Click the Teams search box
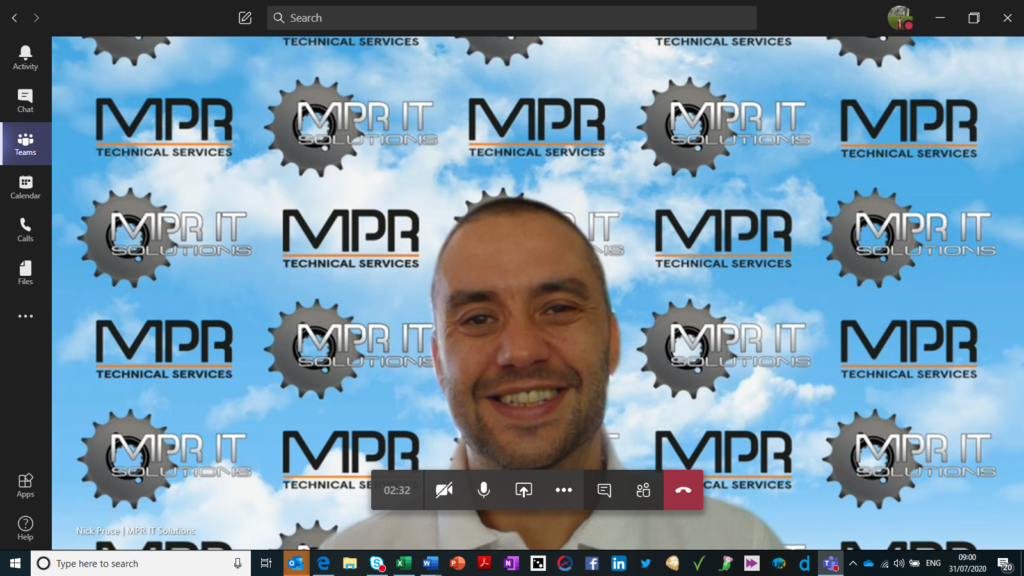Screen dimensions: 1024x576 pyautogui.click(x=511, y=18)
